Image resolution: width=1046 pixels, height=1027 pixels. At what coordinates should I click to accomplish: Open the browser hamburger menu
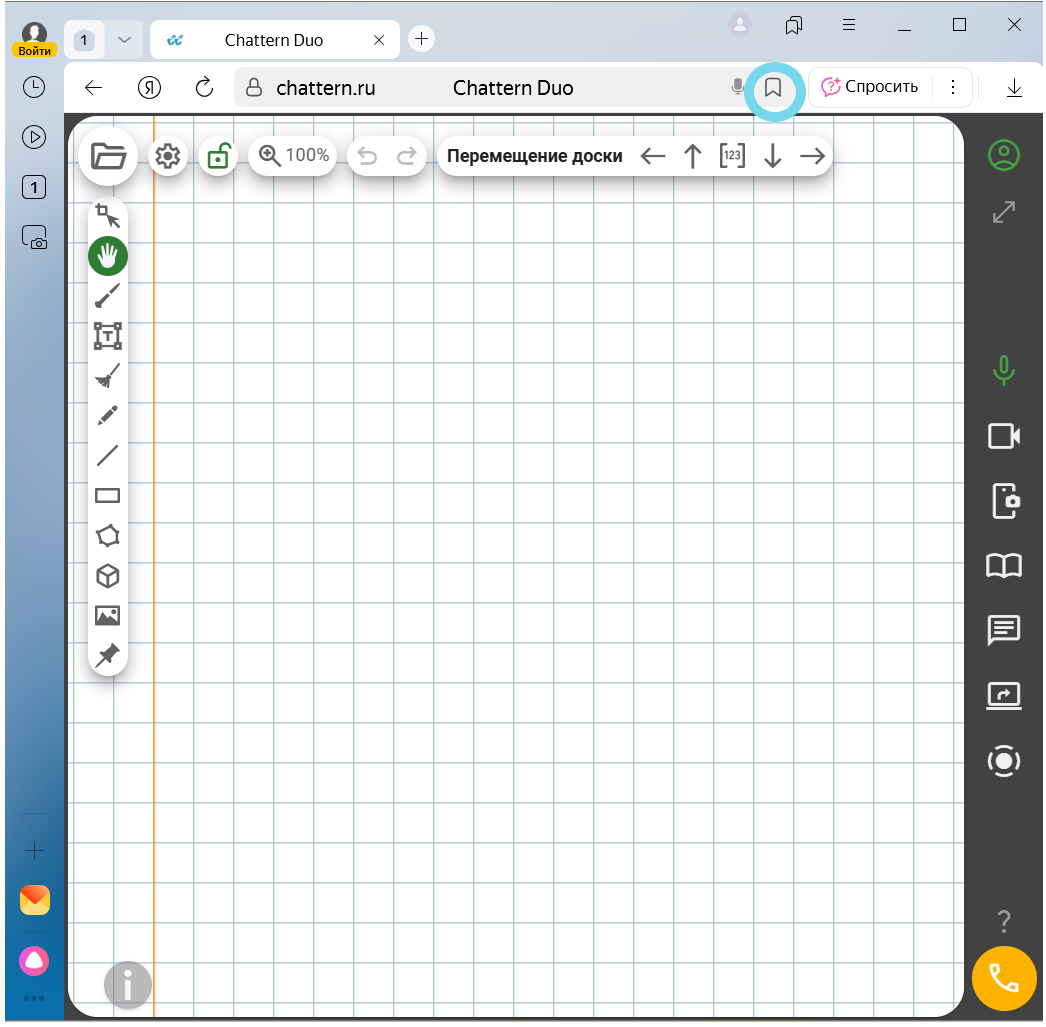click(x=848, y=25)
